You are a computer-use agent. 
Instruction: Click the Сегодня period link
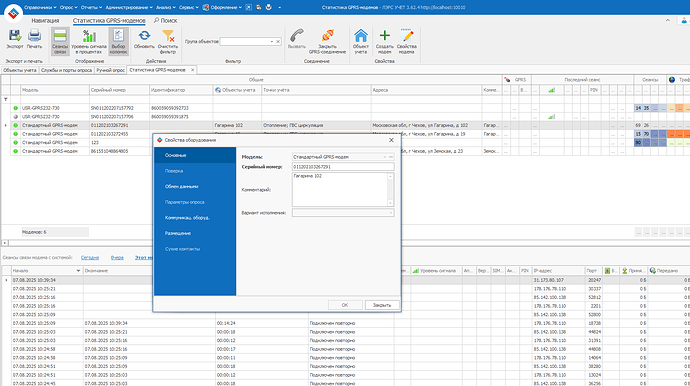click(x=90, y=257)
